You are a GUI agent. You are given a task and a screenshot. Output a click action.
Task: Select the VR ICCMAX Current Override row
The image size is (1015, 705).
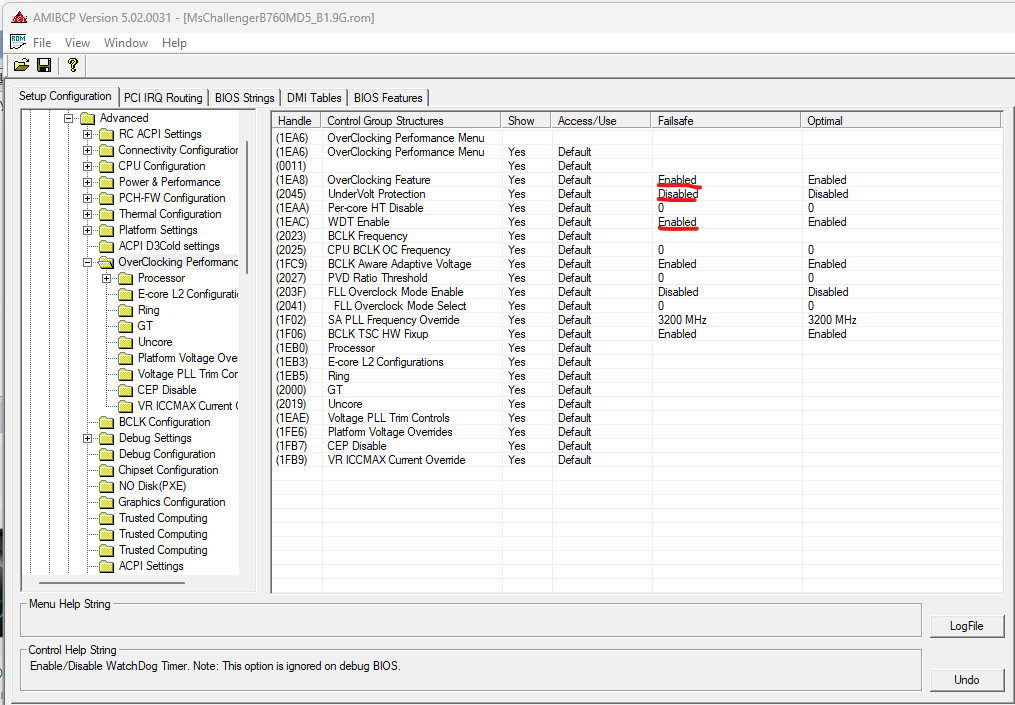pos(638,460)
